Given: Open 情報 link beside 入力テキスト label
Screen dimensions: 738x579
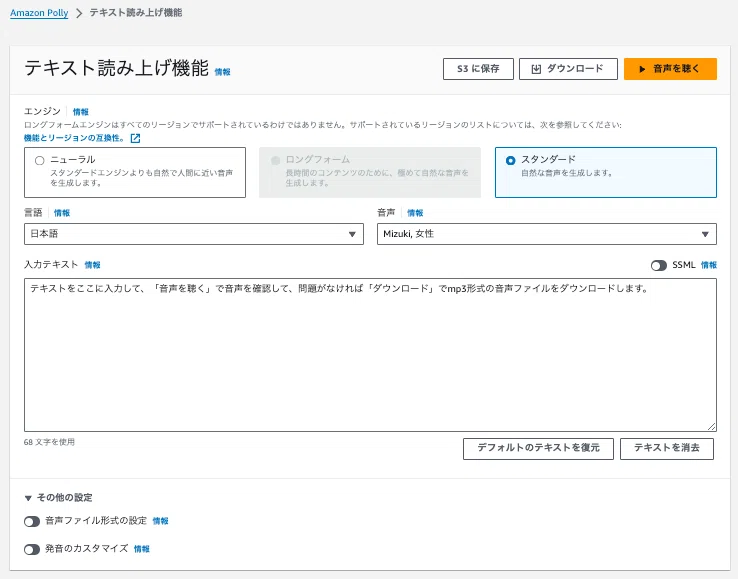Looking at the screenshot, I should coord(92,265).
